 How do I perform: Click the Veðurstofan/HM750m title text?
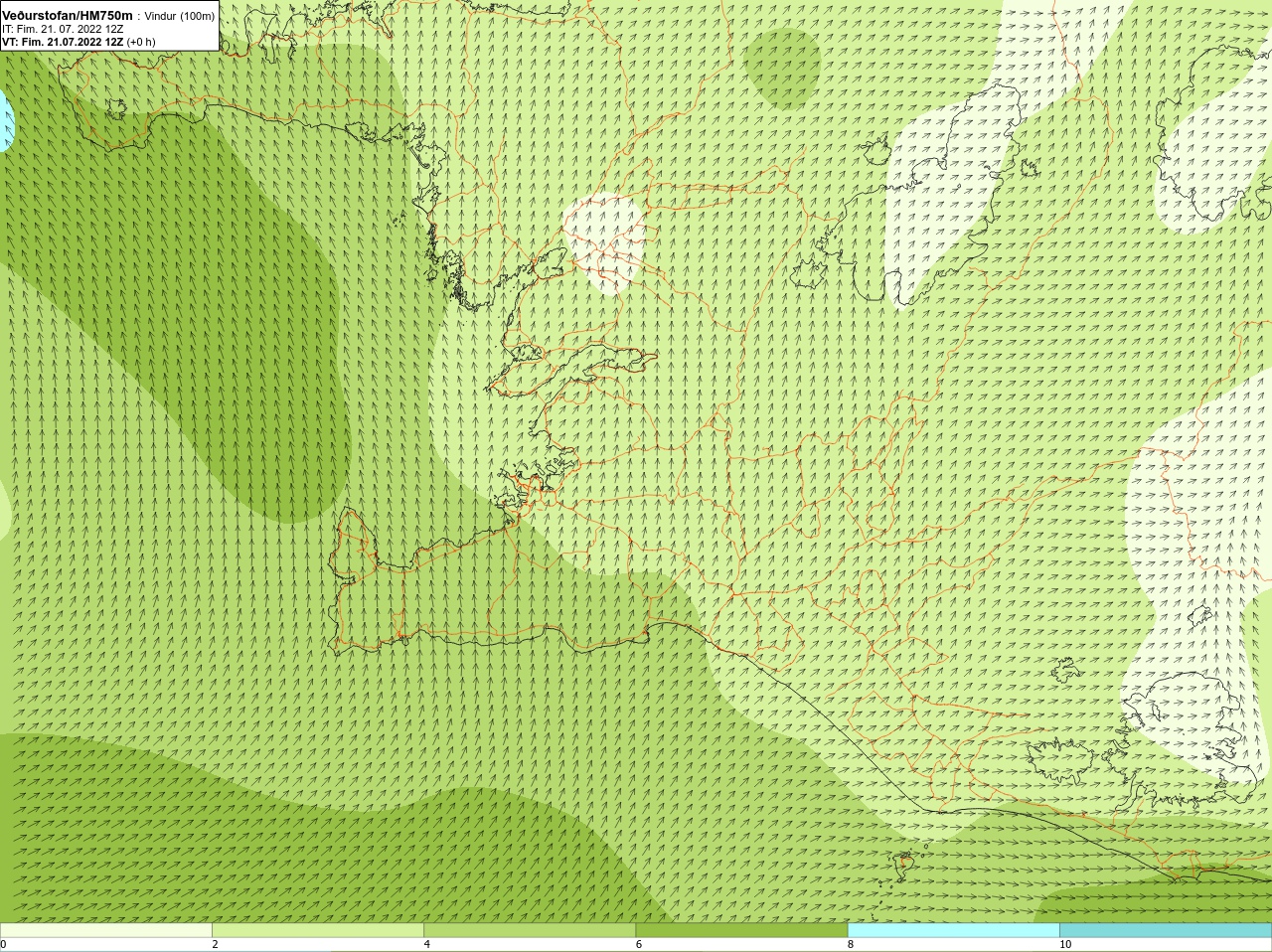point(68,16)
